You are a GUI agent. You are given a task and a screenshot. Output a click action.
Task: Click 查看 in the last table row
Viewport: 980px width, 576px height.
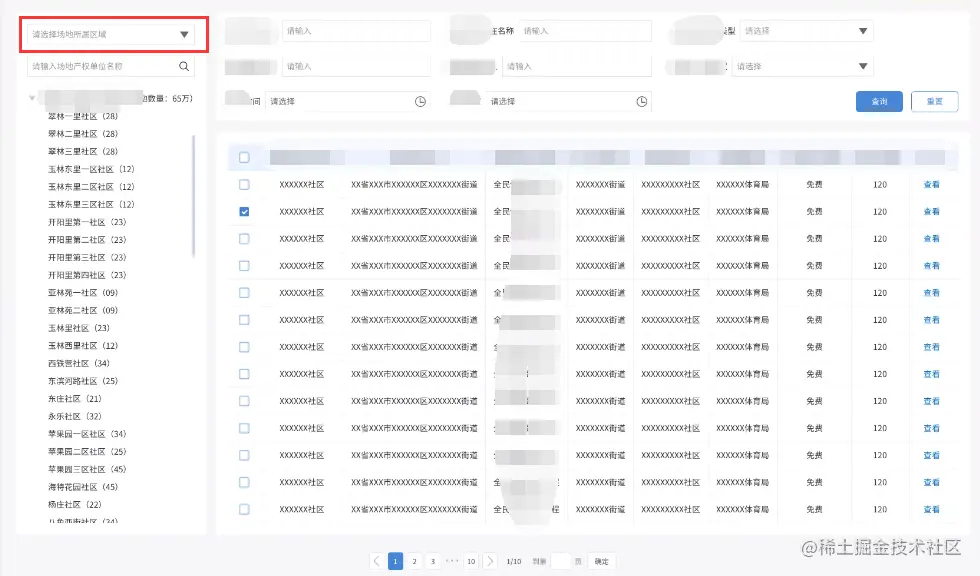(931, 509)
